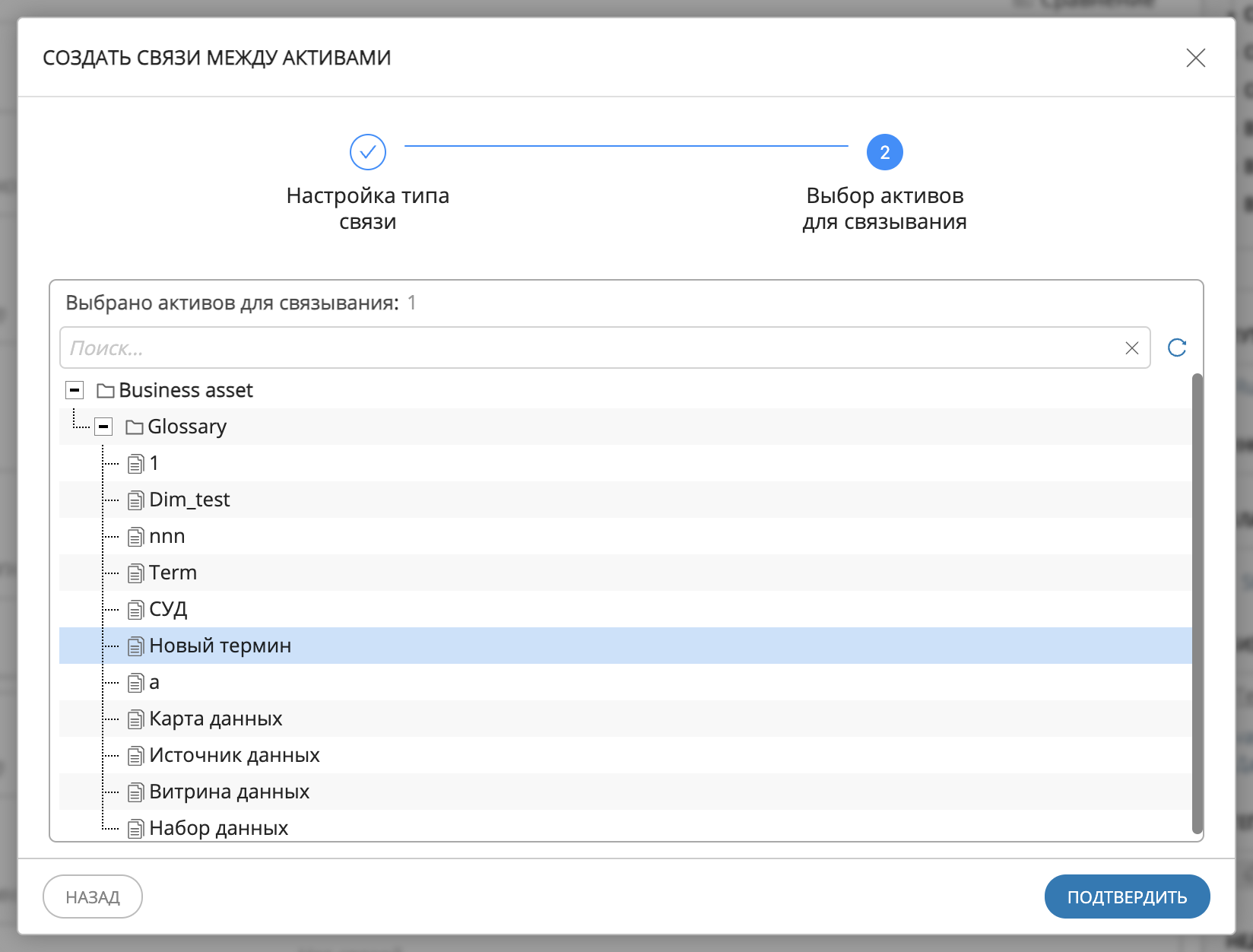Click the dialog title СОЗДАТЬ СВЯЗИ МЕЖДУ АКТИВАМИ
This screenshot has width=1253, height=952.
[x=217, y=58]
